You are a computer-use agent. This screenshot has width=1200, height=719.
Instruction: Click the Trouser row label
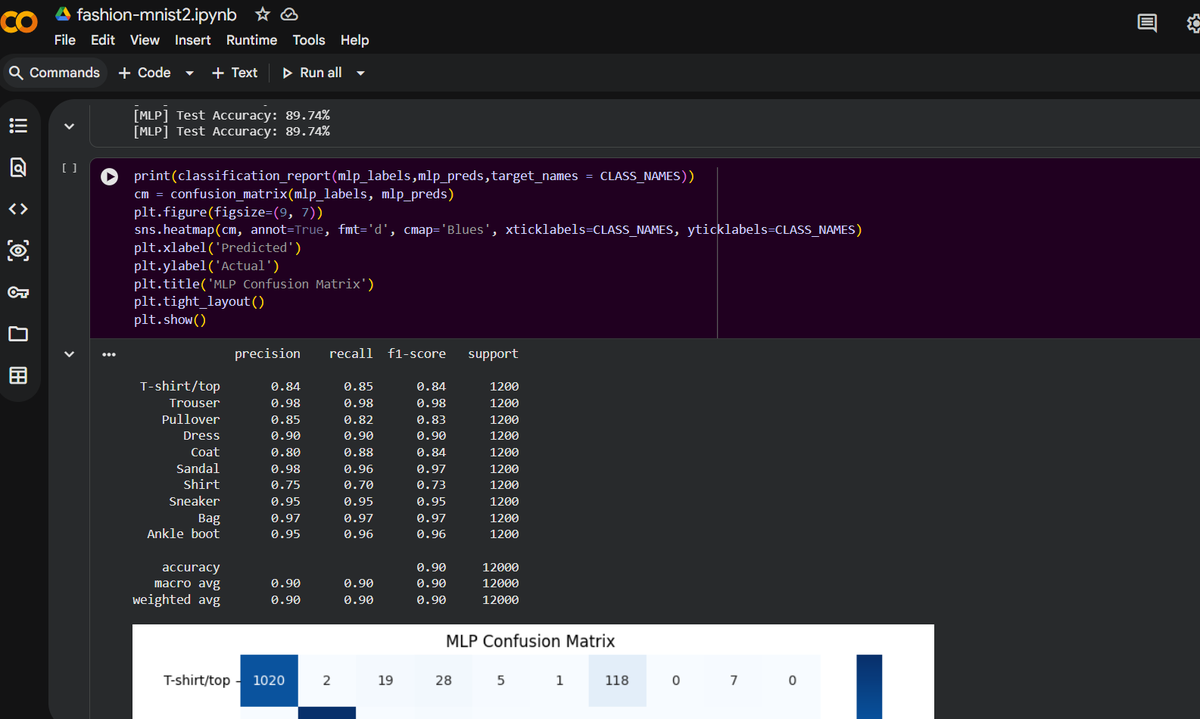click(194, 403)
